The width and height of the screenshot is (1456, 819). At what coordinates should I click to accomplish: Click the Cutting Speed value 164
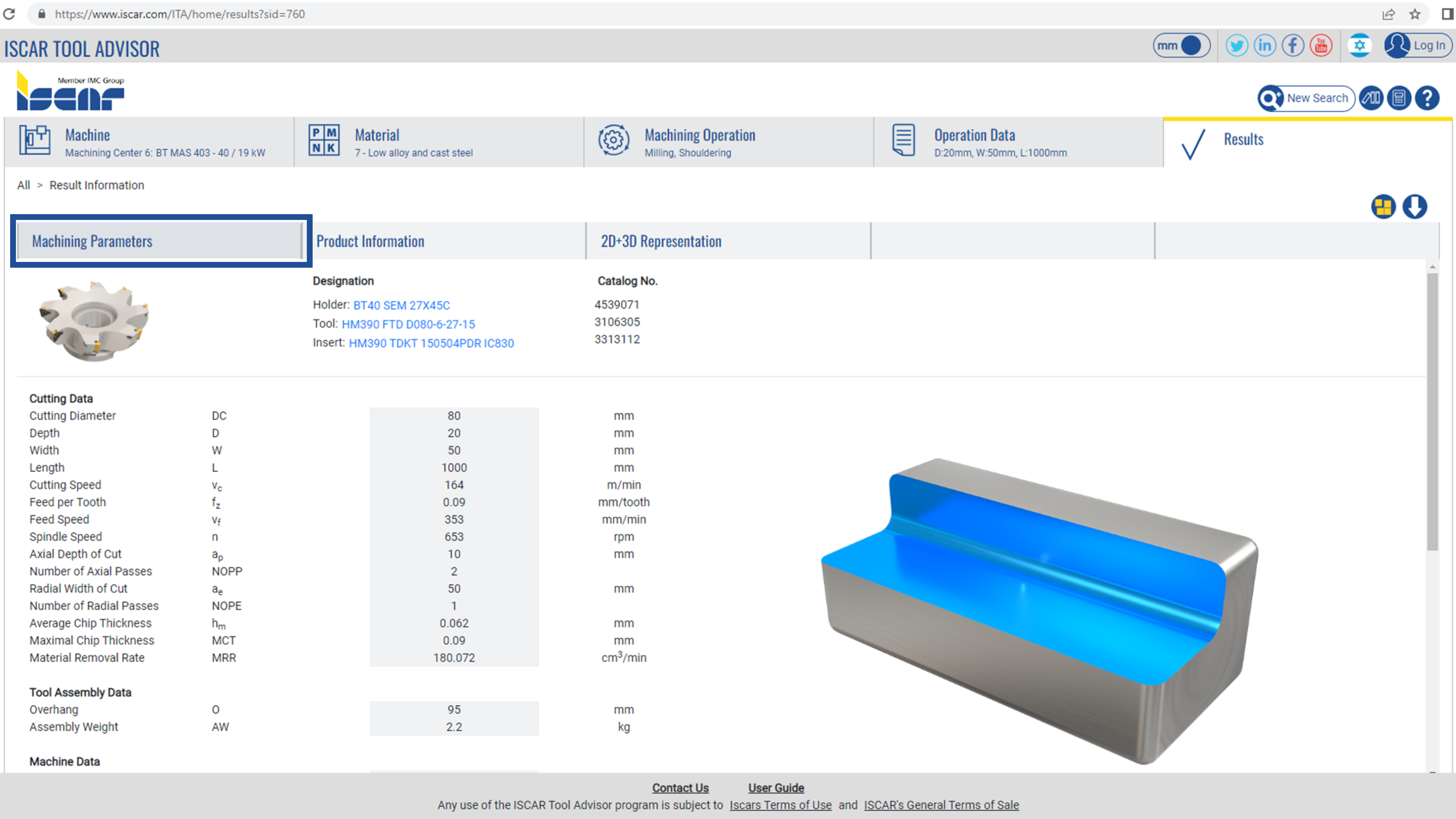pos(454,485)
